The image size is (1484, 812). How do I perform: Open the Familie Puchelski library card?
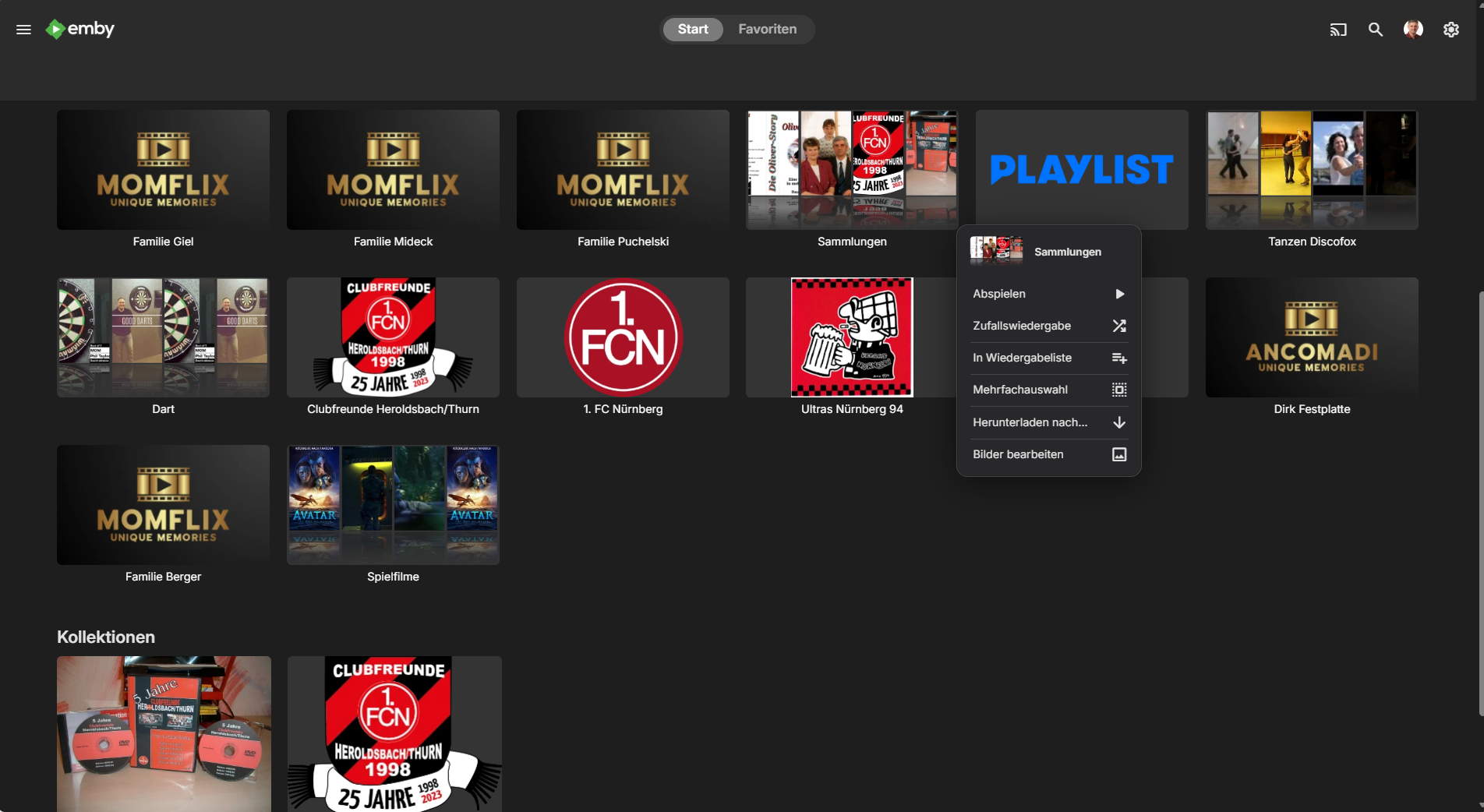tap(623, 170)
